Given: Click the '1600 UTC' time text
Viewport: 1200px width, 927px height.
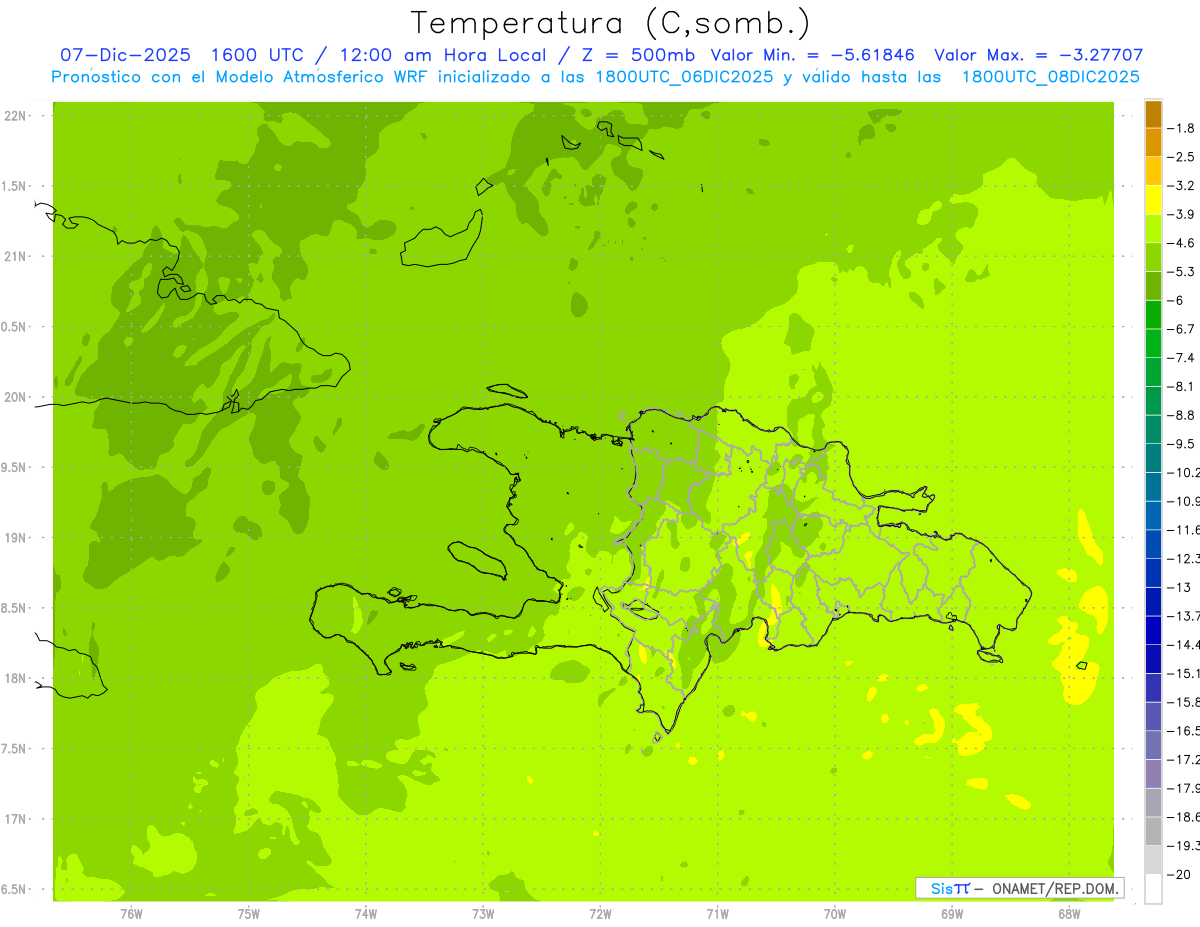Looking at the screenshot, I should click(x=257, y=55).
